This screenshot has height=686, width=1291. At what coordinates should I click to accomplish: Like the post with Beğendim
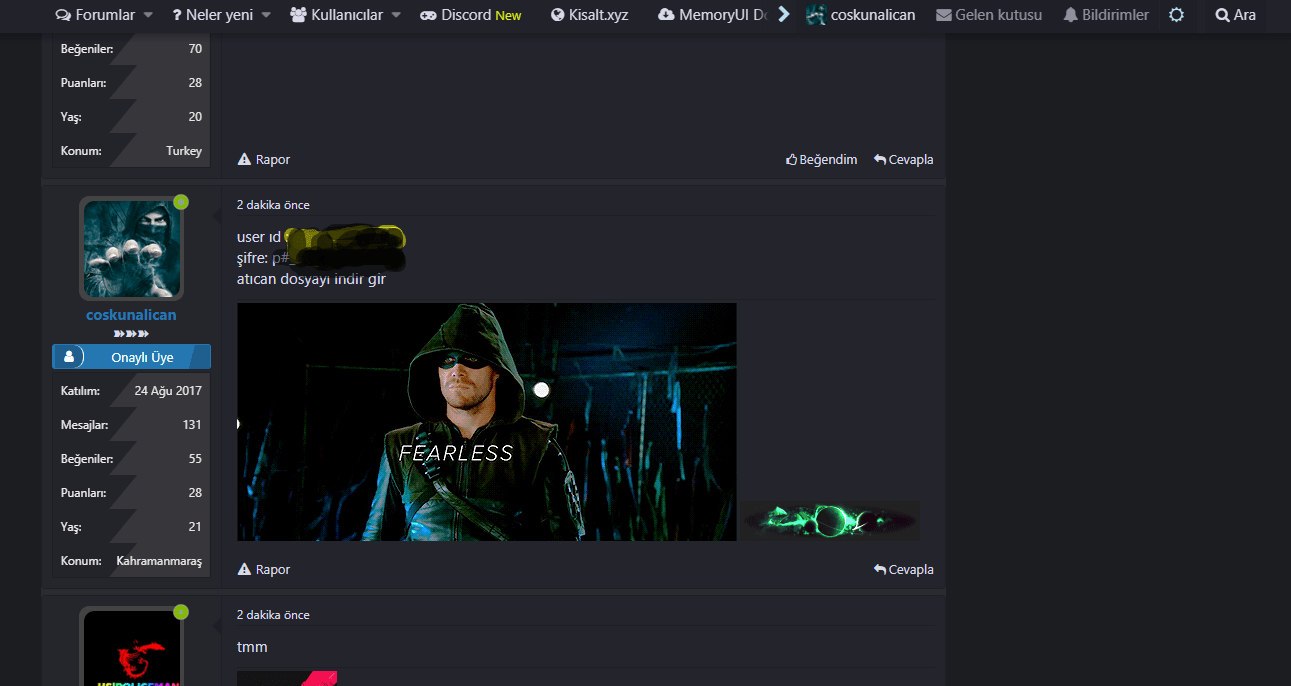click(x=821, y=159)
